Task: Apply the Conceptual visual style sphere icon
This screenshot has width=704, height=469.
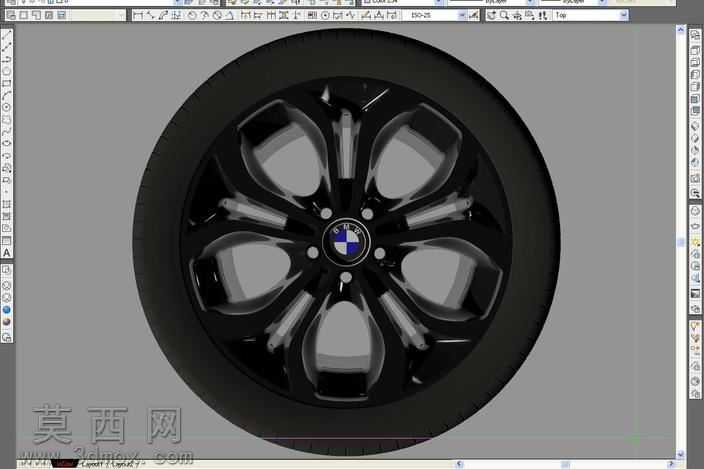Action: pos(7,322)
